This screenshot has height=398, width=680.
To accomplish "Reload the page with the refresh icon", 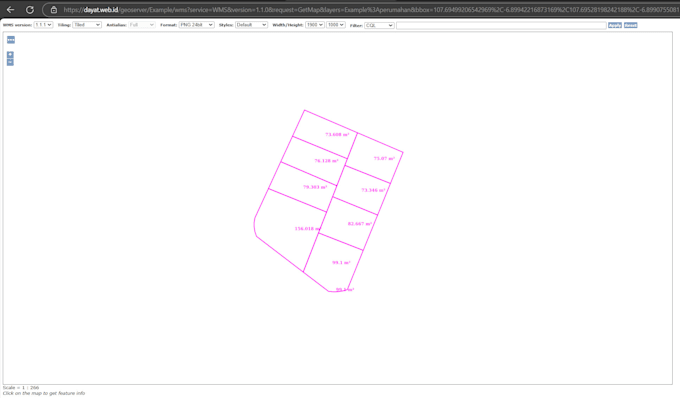I will (29, 10).
